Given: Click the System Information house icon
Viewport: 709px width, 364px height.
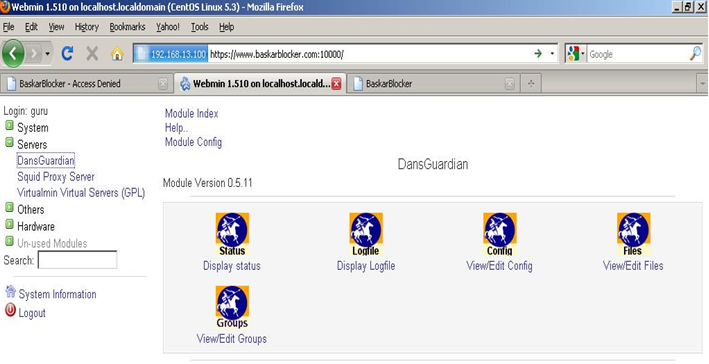Looking at the screenshot, I should click(10, 292).
